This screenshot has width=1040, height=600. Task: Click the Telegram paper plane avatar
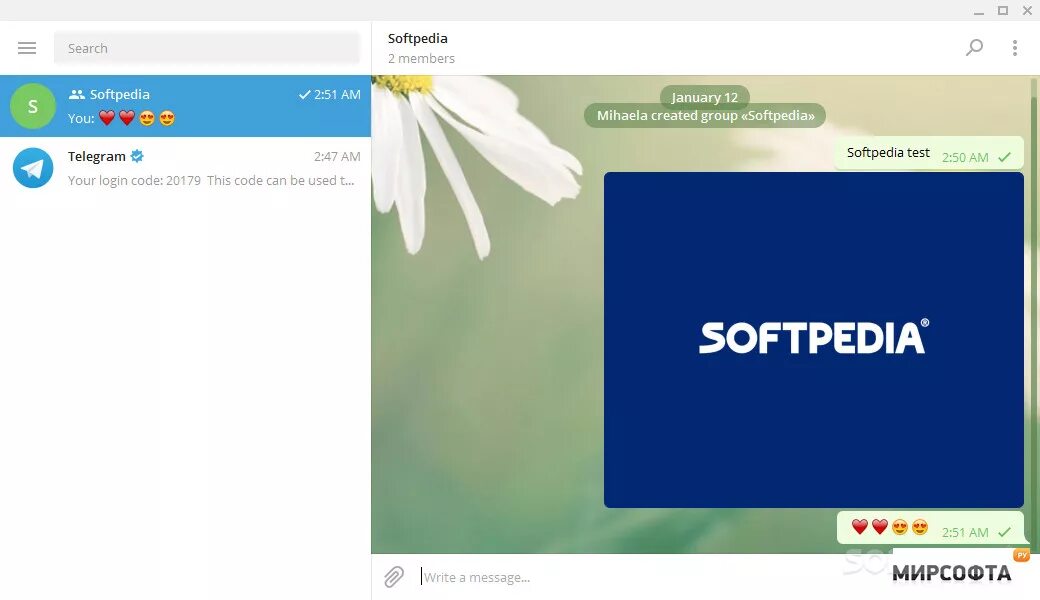32,168
